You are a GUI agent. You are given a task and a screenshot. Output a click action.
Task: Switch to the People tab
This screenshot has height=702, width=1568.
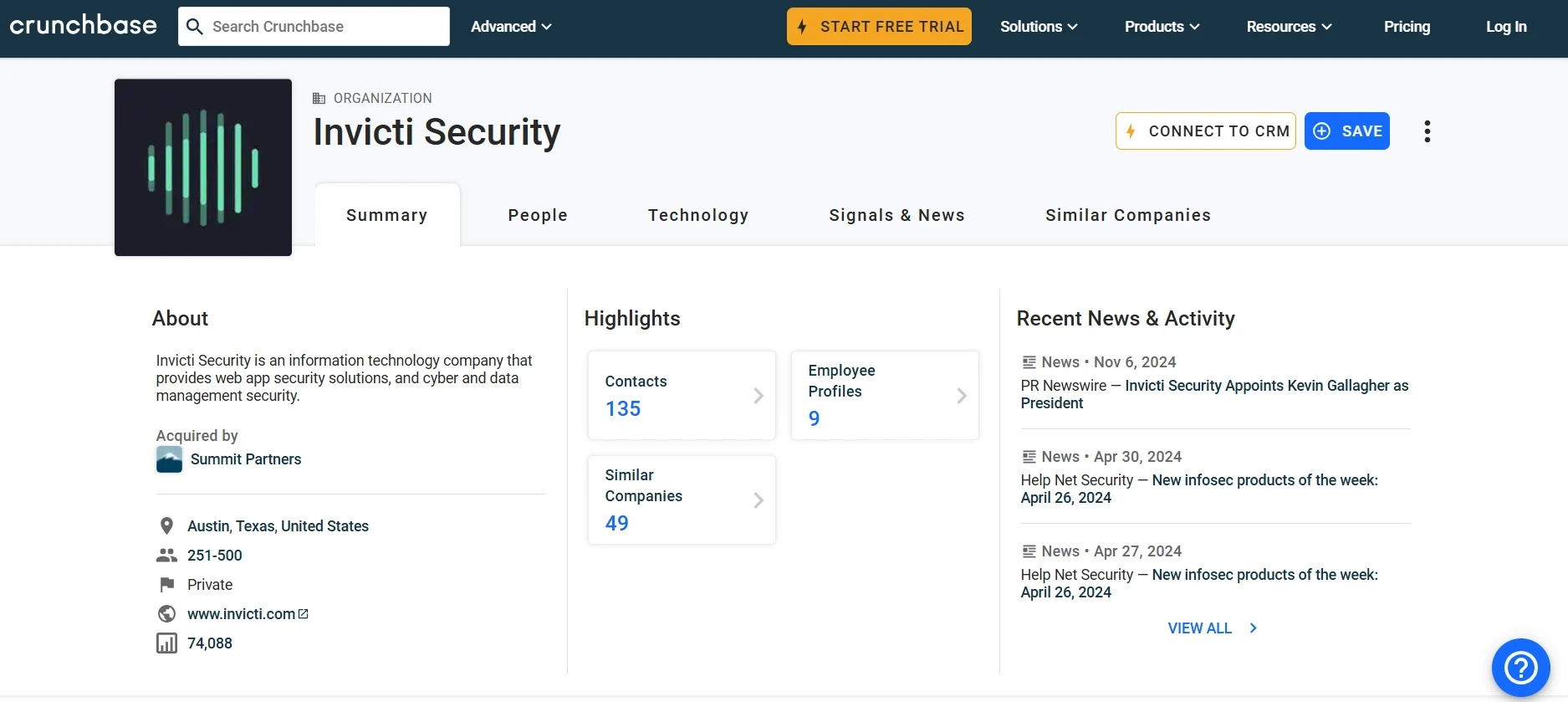(x=538, y=215)
